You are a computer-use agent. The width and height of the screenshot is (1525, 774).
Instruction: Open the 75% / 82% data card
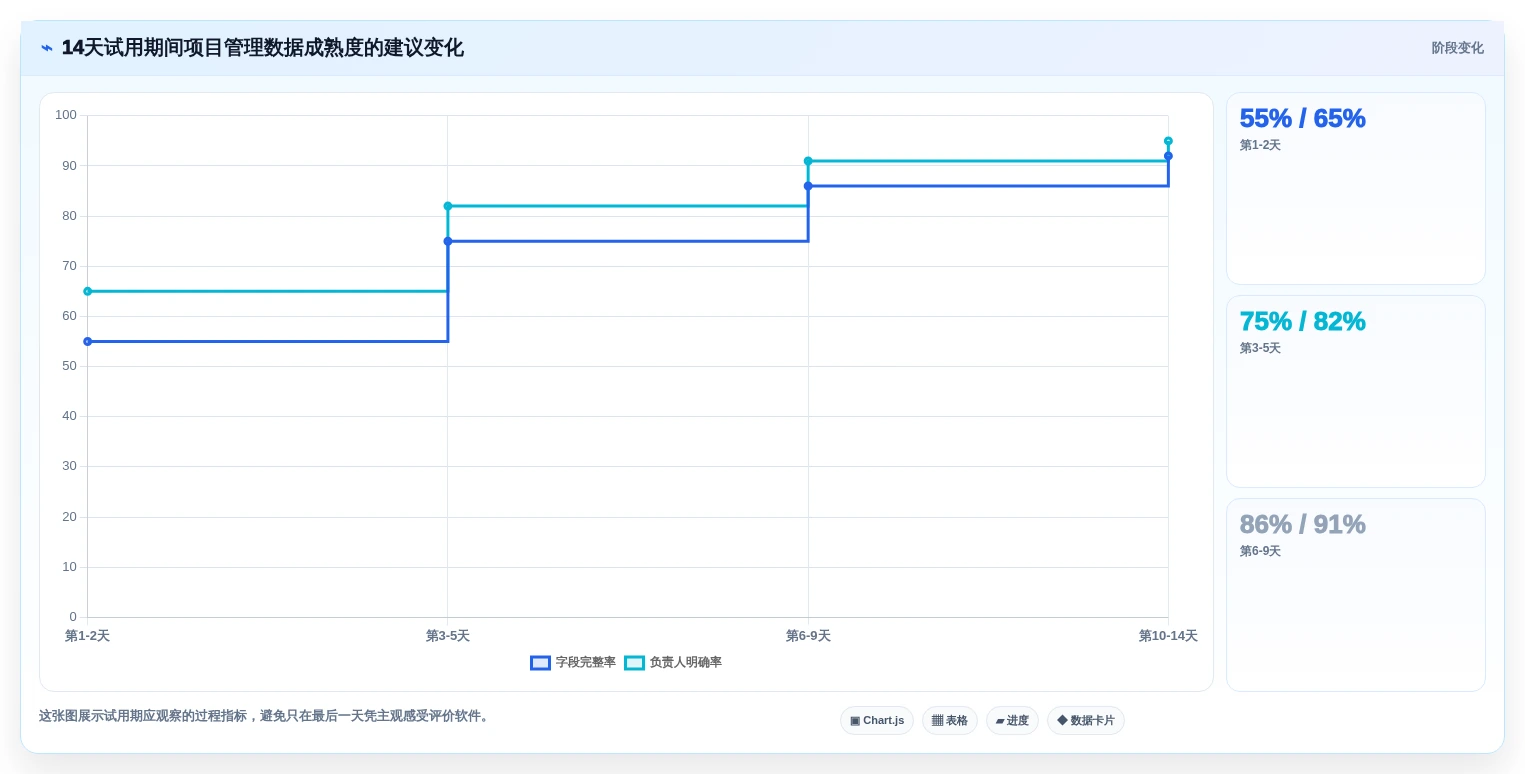pyautogui.click(x=1355, y=391)
